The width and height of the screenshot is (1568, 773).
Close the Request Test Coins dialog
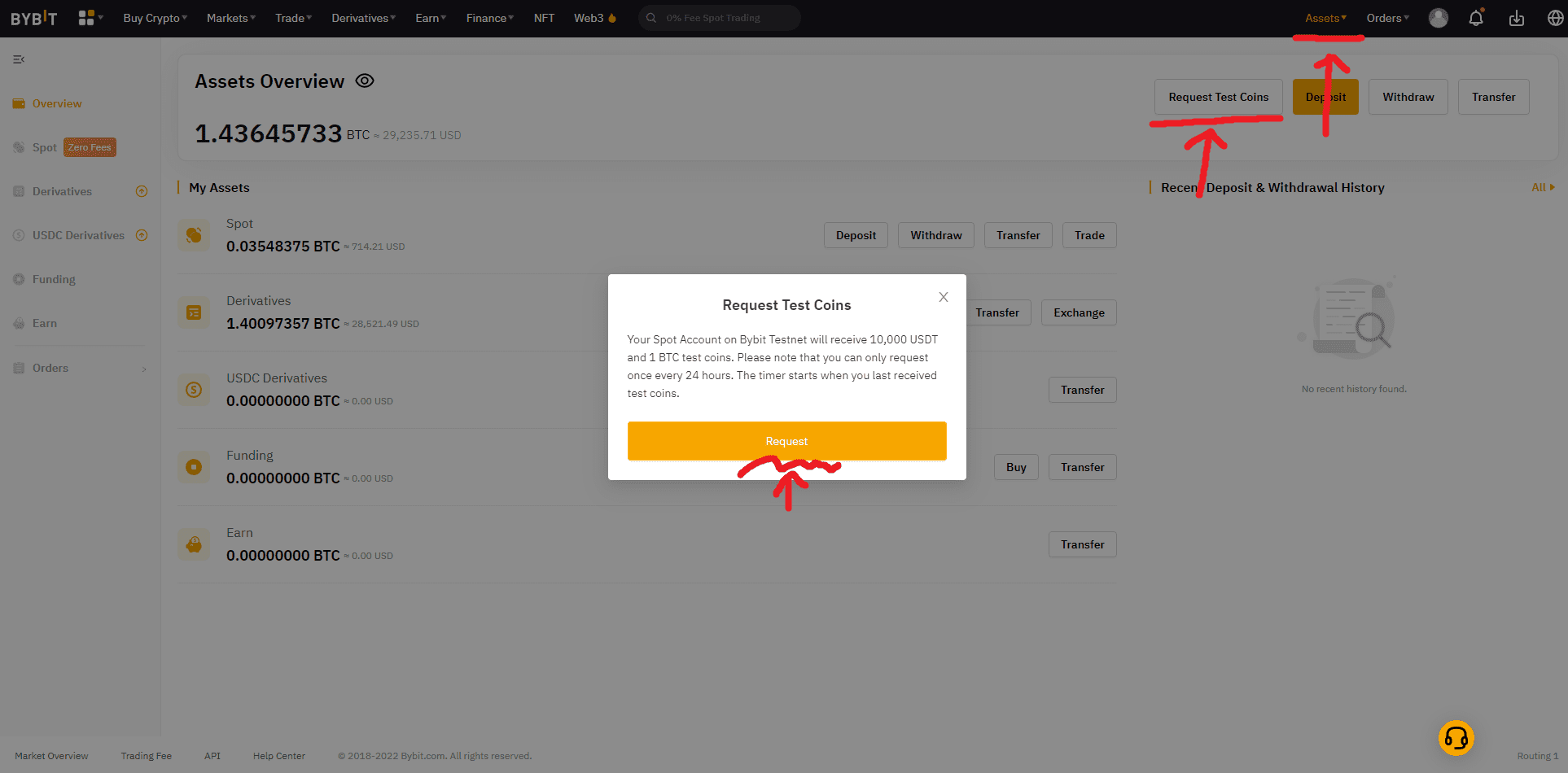pos(943,297)
